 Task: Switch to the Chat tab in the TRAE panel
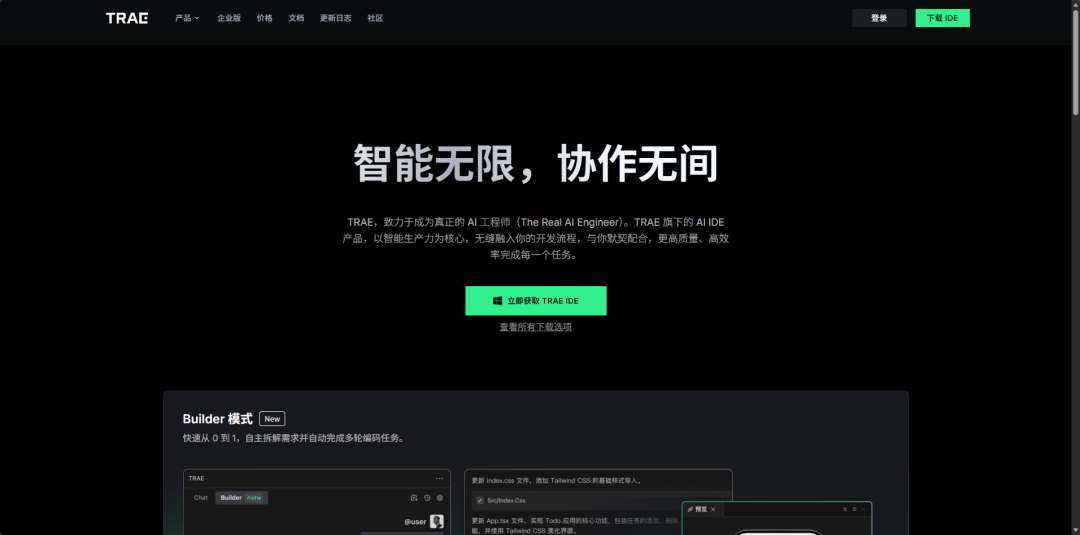click(x=200, y=497)
